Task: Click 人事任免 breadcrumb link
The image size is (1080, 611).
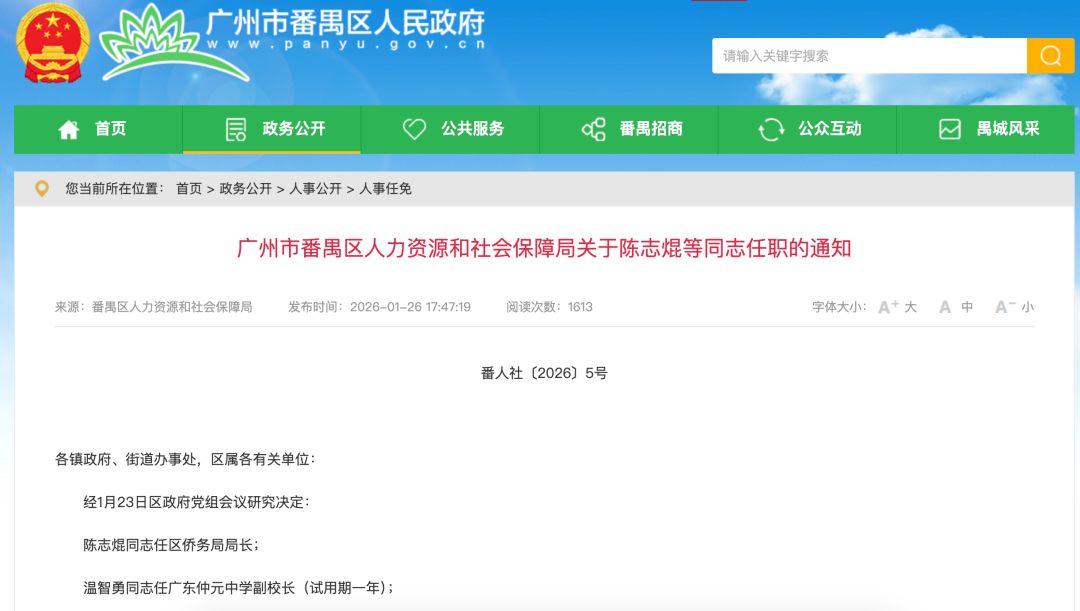Action: tap(385, 188)
